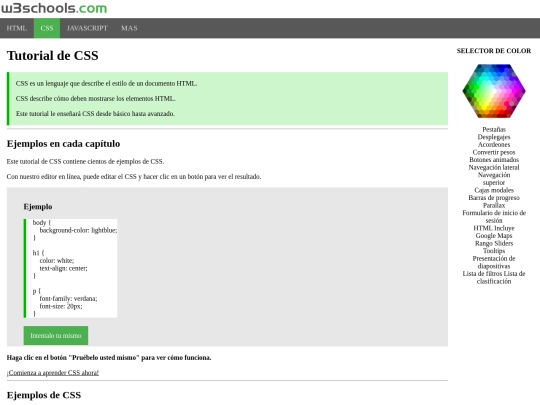The image size is (540, 405).
Task: Open the Pestañas sidebar link
Action: point(494,129)
